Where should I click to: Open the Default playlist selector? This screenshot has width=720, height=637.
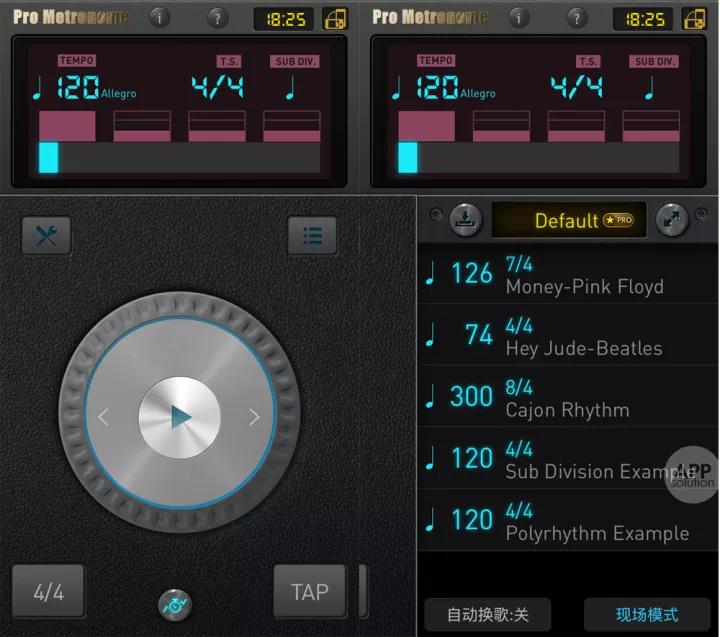(x=569, y=220)
